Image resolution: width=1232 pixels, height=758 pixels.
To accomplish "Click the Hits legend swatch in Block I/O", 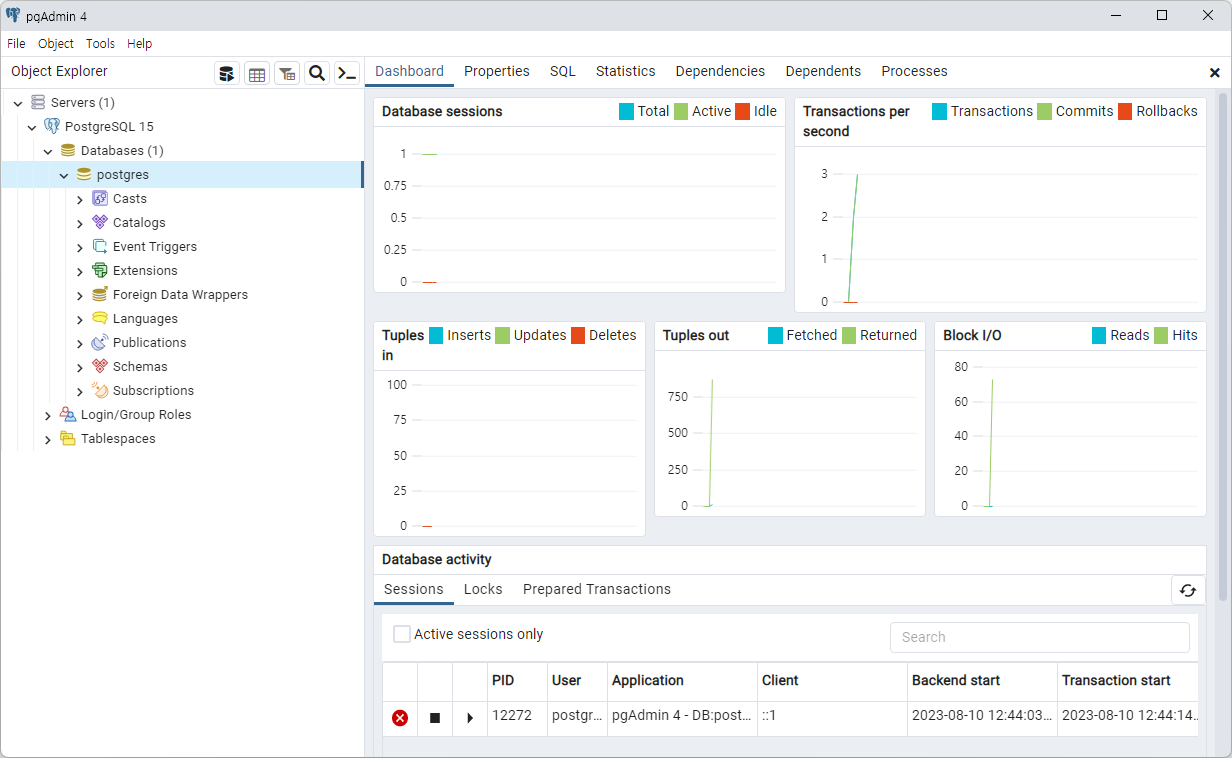I will click(1161, 336).
